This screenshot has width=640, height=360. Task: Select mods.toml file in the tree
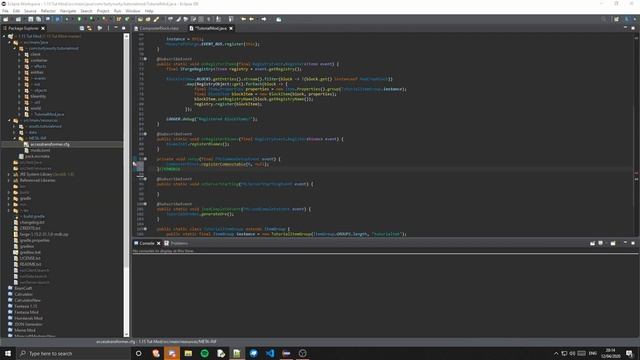pyautogui.click(x=40, y=150)
